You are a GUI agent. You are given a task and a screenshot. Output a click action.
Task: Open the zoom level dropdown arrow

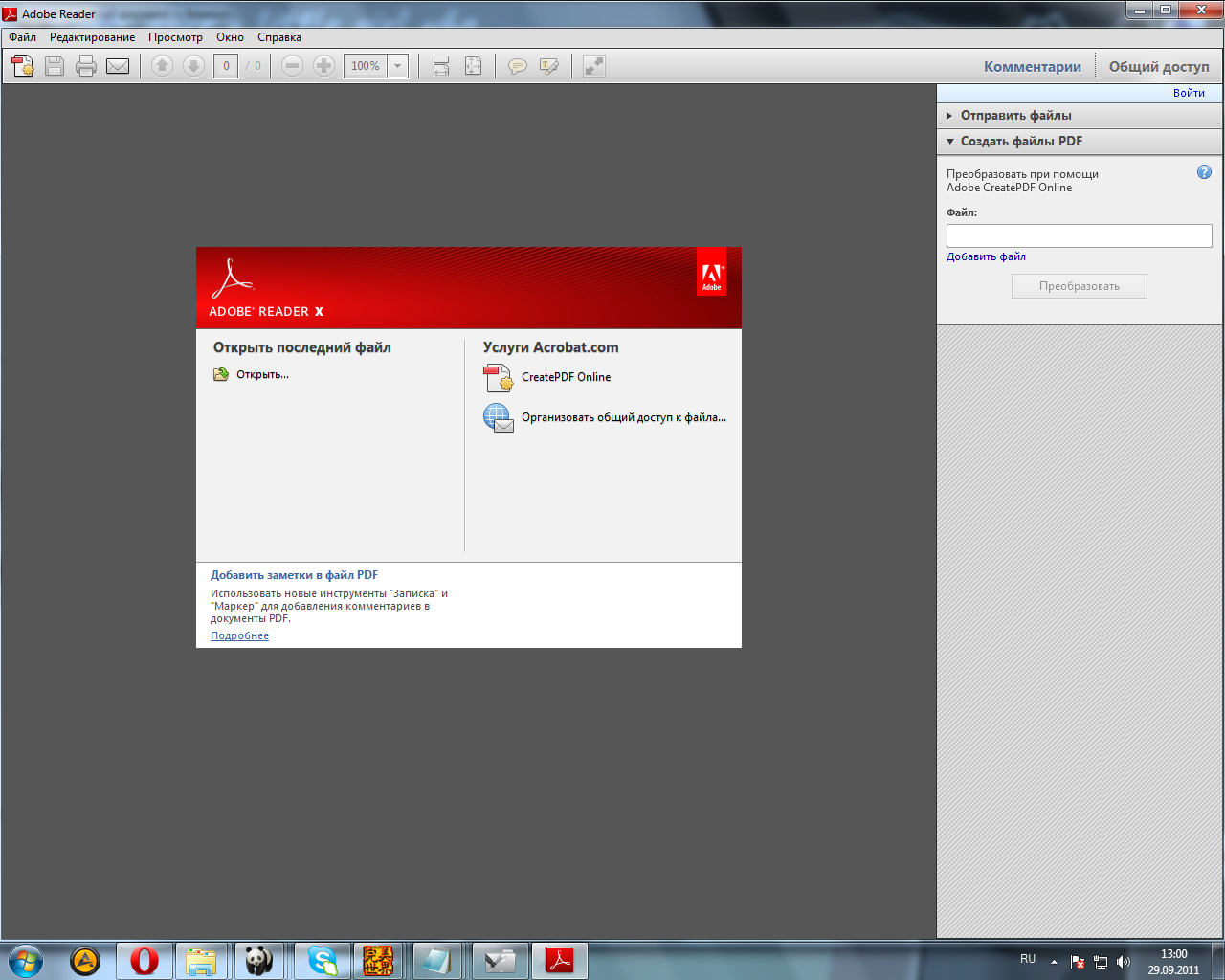pos(398,66)
